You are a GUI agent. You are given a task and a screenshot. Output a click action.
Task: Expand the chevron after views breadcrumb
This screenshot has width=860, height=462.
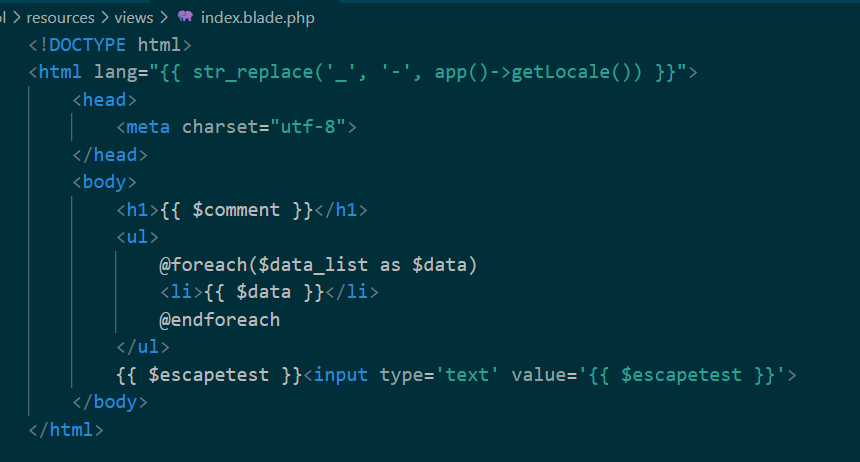[163, 18]
